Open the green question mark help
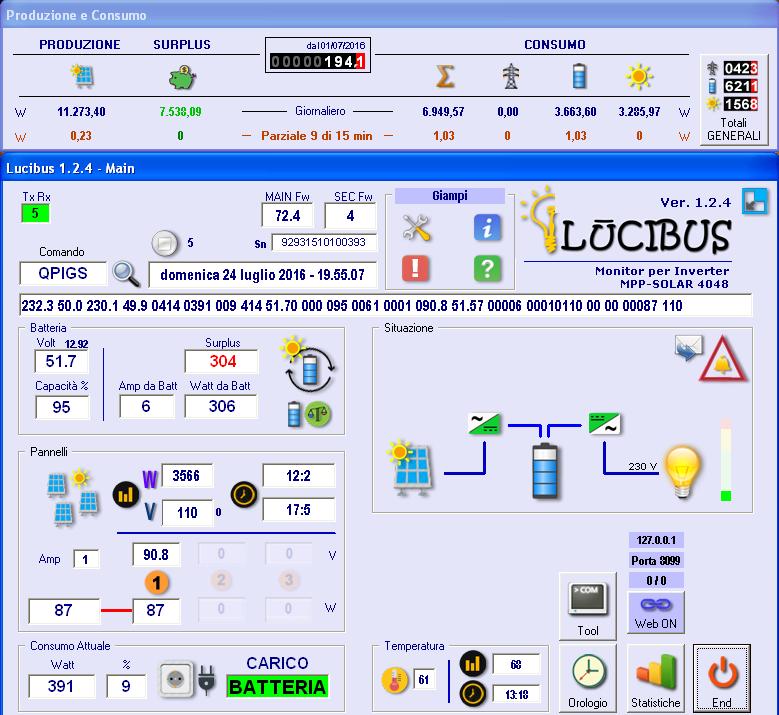779x715 pixels. 487,269
